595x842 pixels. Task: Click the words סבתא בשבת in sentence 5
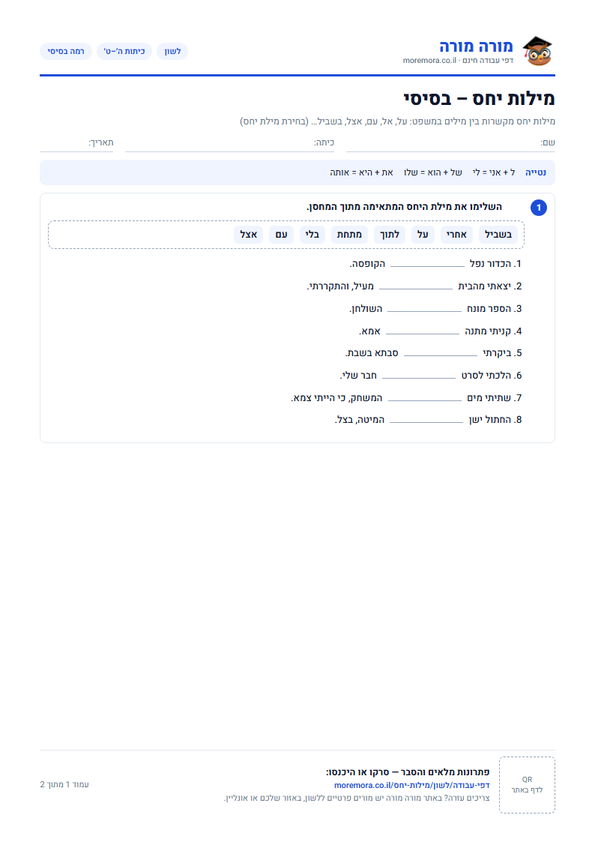[x=372, y=353]
